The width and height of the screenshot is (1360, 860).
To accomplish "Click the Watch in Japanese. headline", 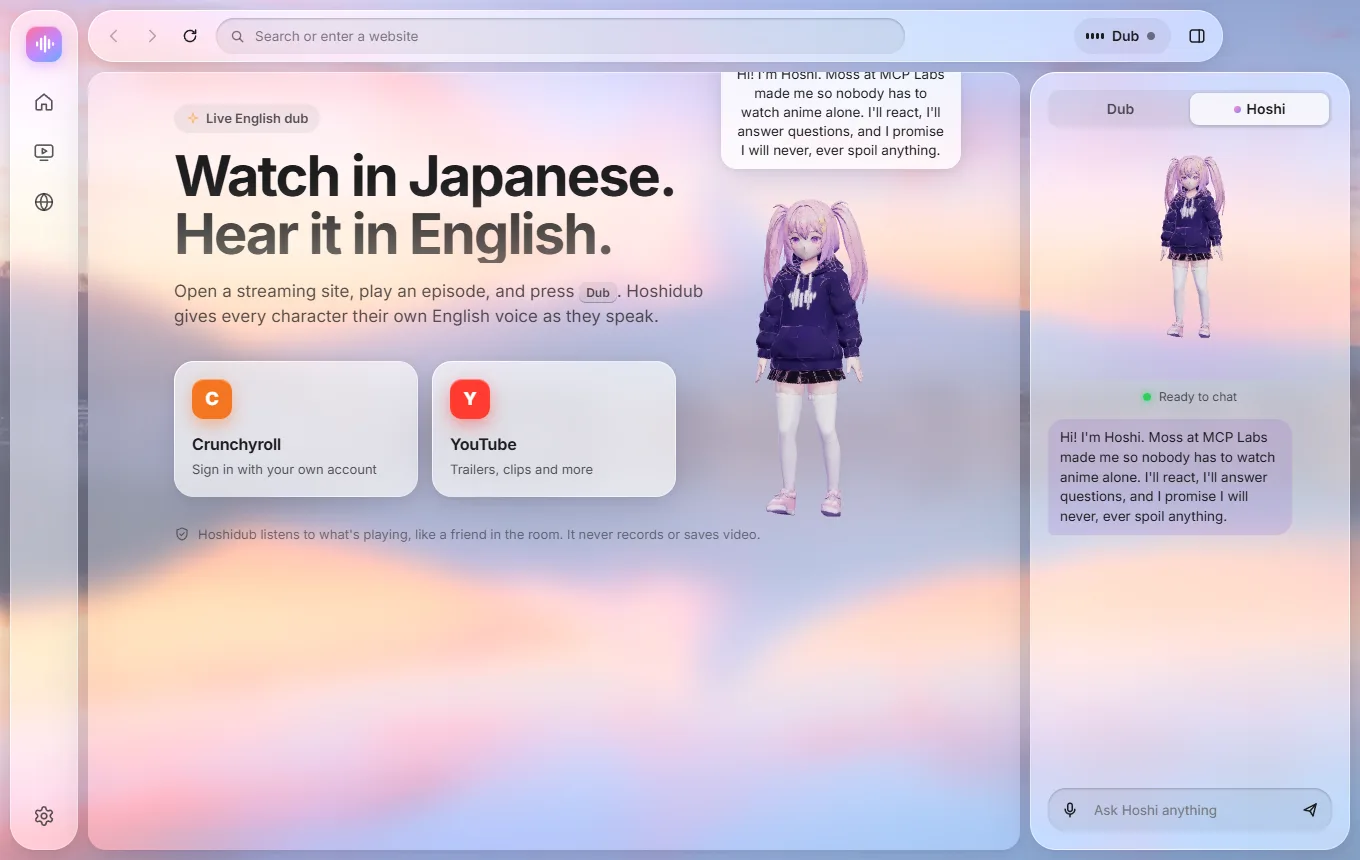I will (x=425, y=176).
